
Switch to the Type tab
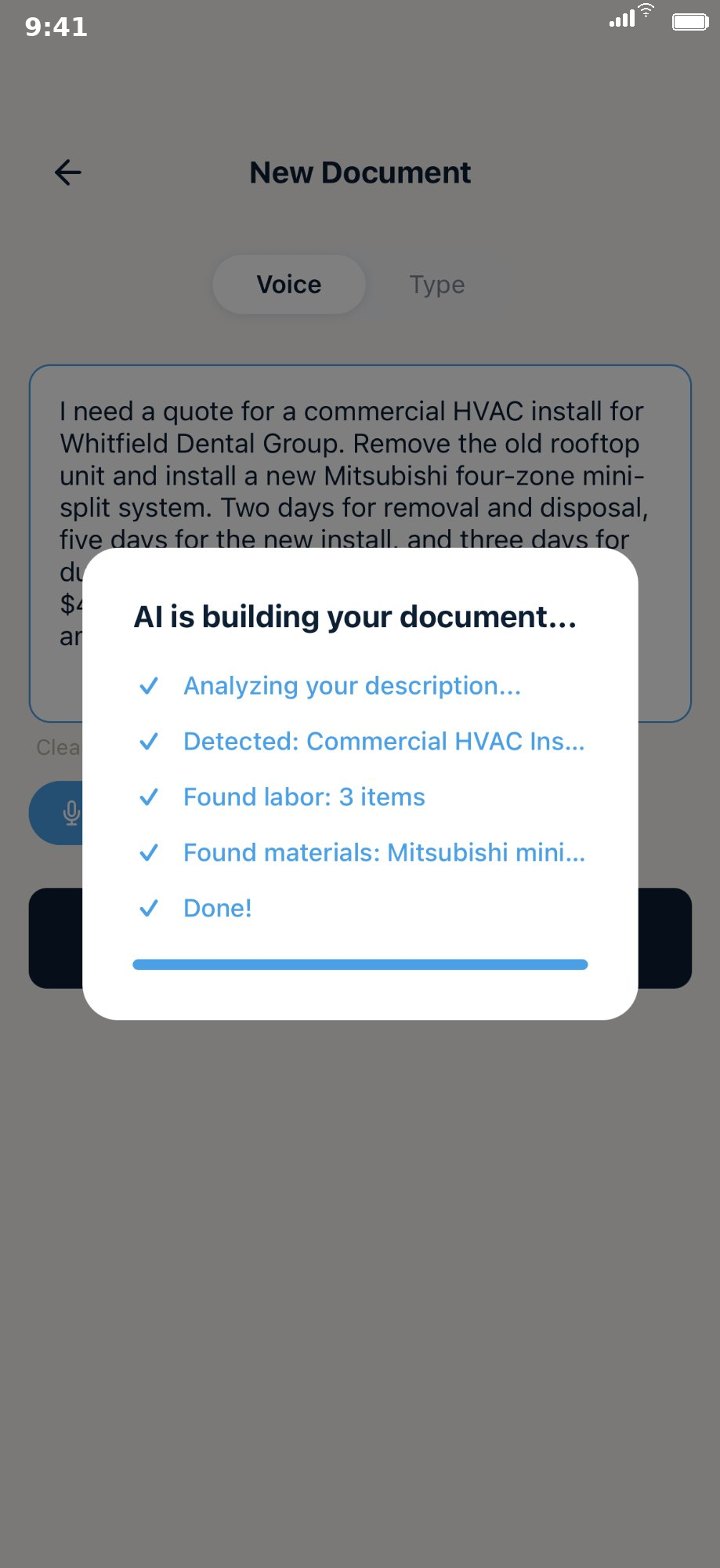437,285
